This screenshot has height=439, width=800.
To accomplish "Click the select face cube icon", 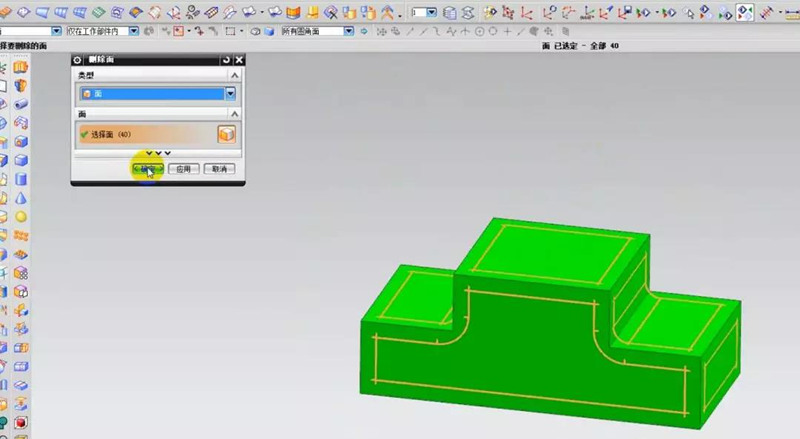I will point(226,134).
